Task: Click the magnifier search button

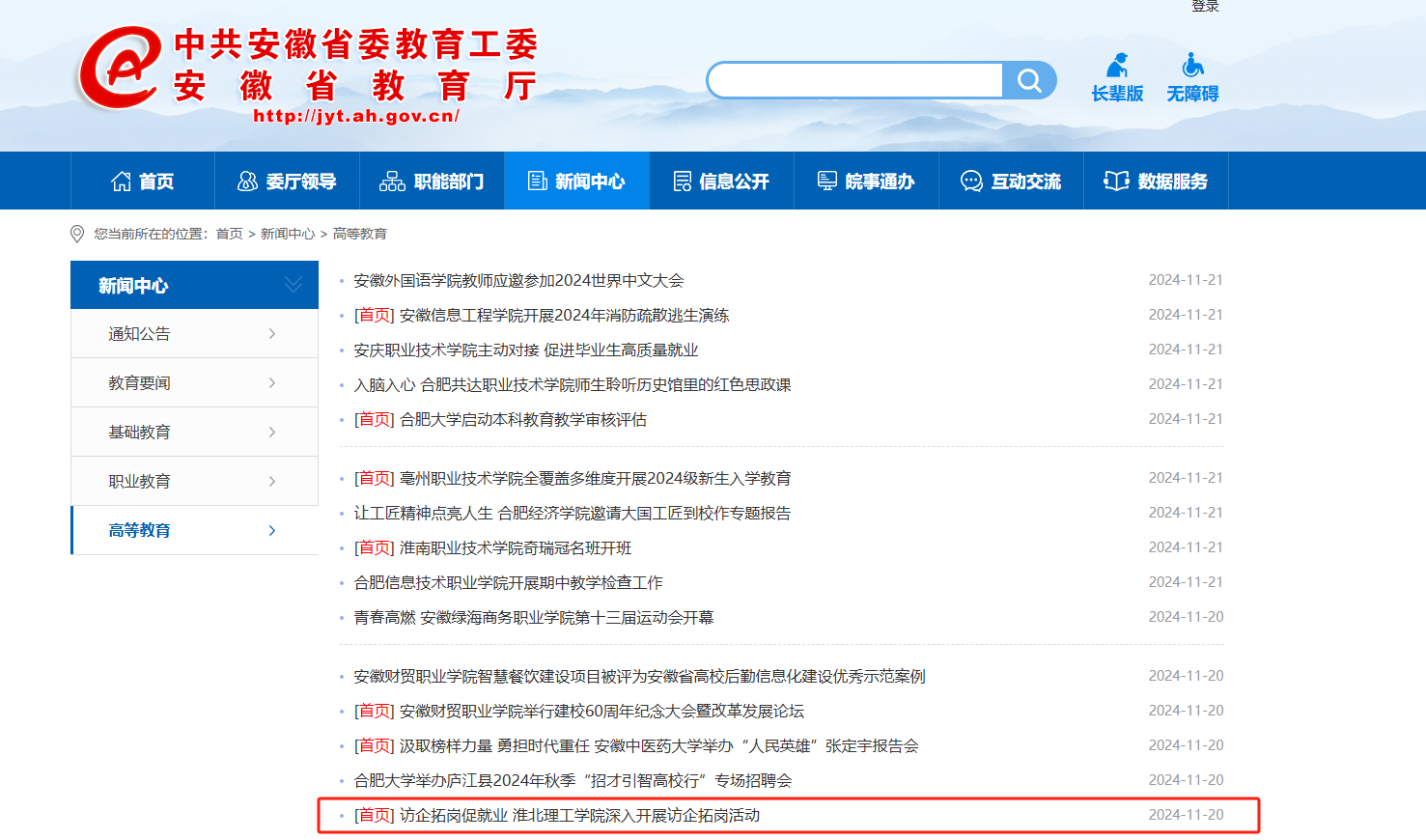Action: tap(1029, 80)
